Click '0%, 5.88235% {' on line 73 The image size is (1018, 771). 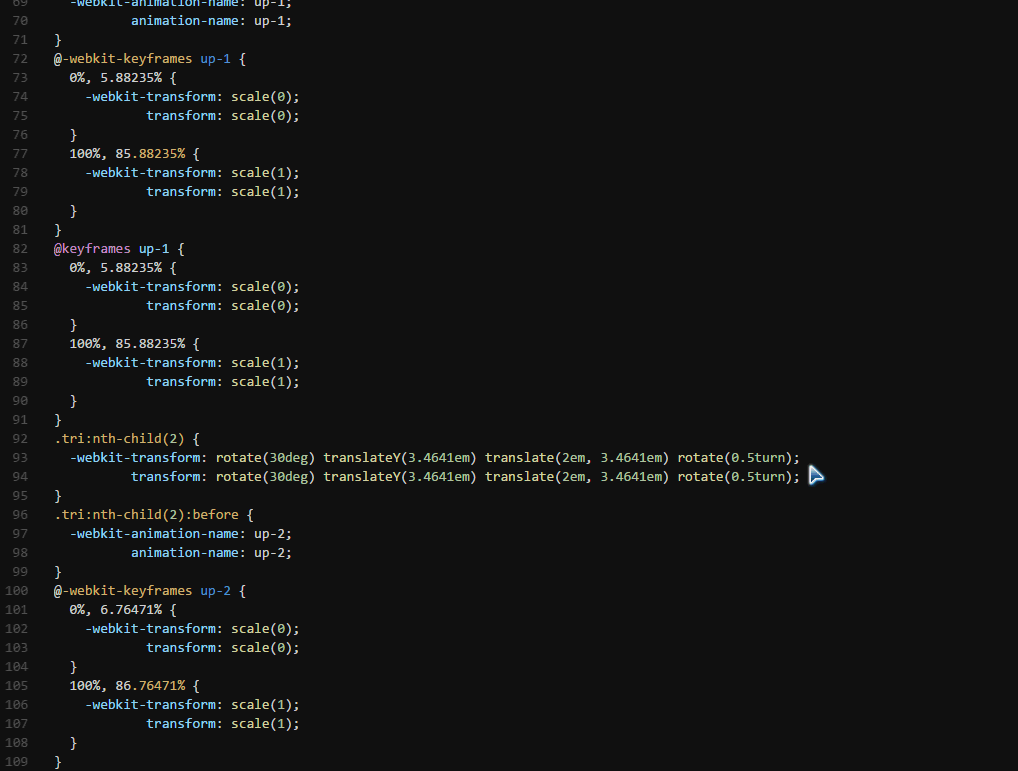click(123, 77)
